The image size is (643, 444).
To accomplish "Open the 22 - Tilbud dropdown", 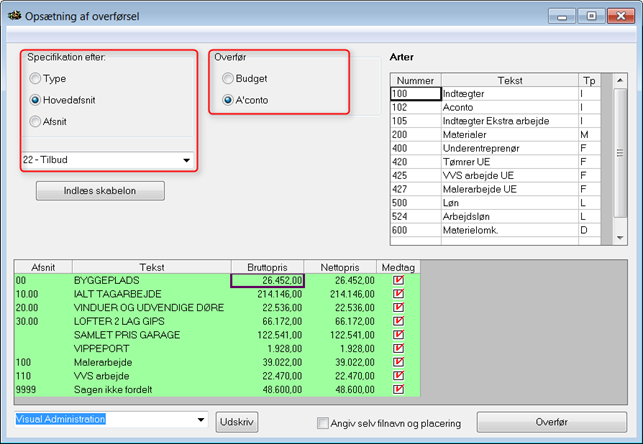I will pyautogui.click(x=186, y=160).
